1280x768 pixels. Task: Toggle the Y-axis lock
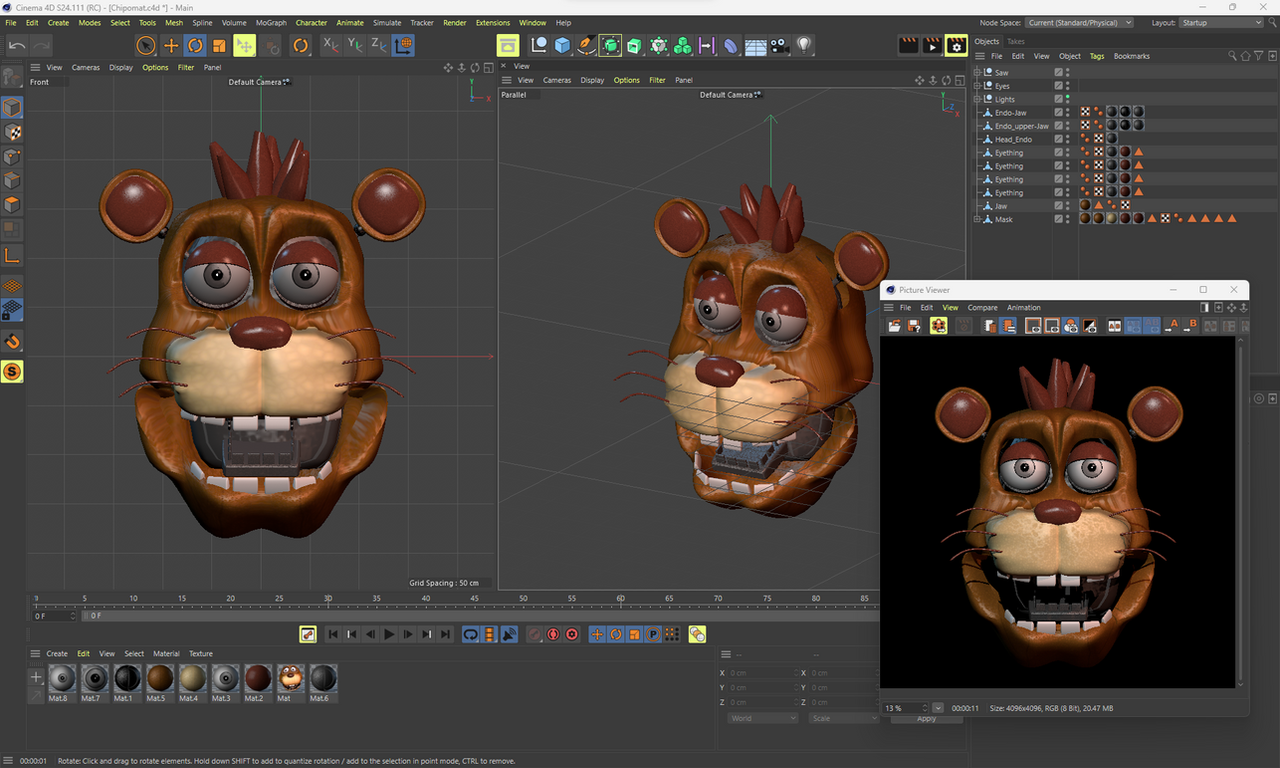tap(355, 45)
